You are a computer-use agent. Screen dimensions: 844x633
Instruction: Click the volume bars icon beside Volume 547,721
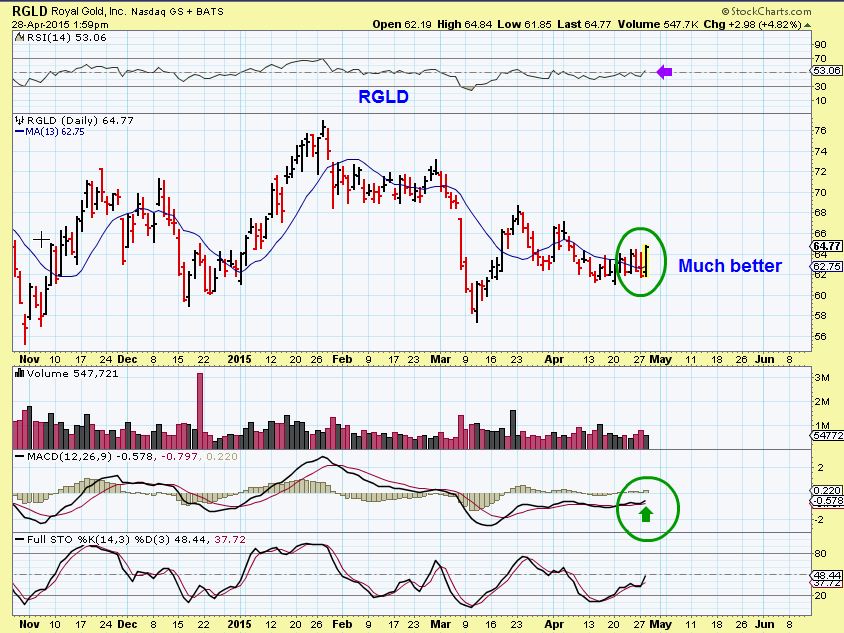(x=20, y=373)
